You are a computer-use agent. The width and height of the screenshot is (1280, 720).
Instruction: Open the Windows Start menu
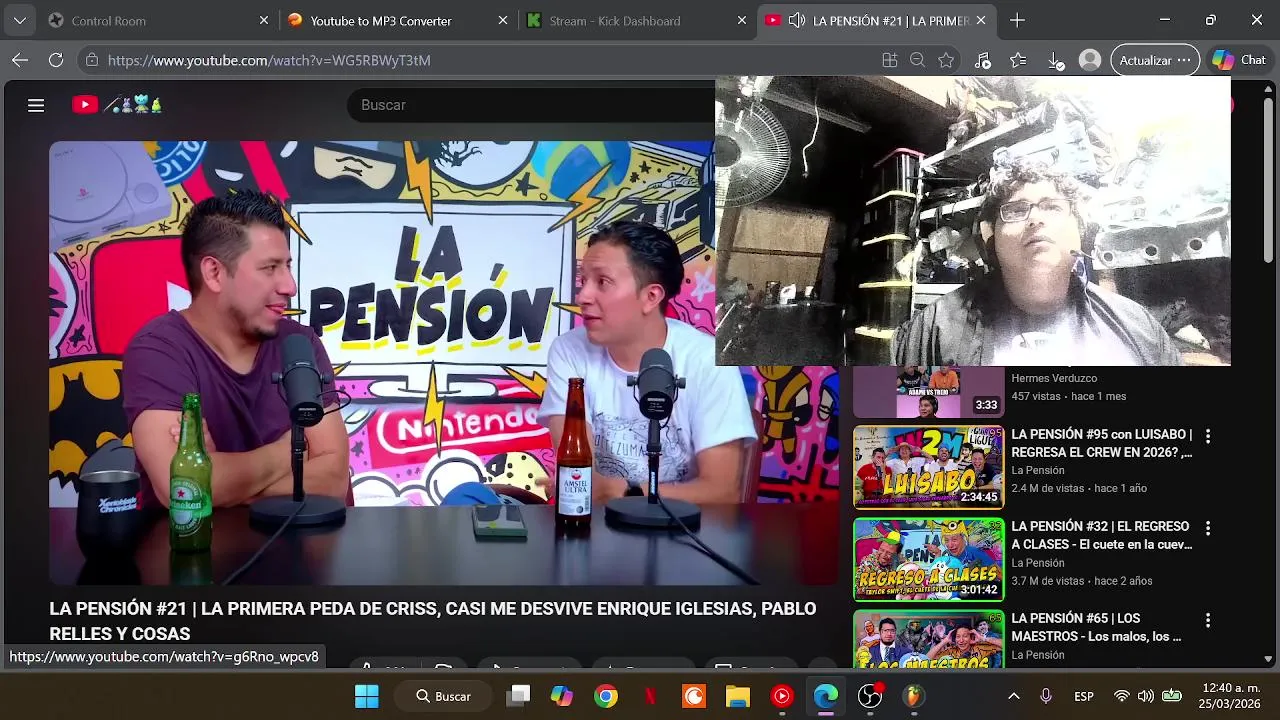tap(367, 696)
